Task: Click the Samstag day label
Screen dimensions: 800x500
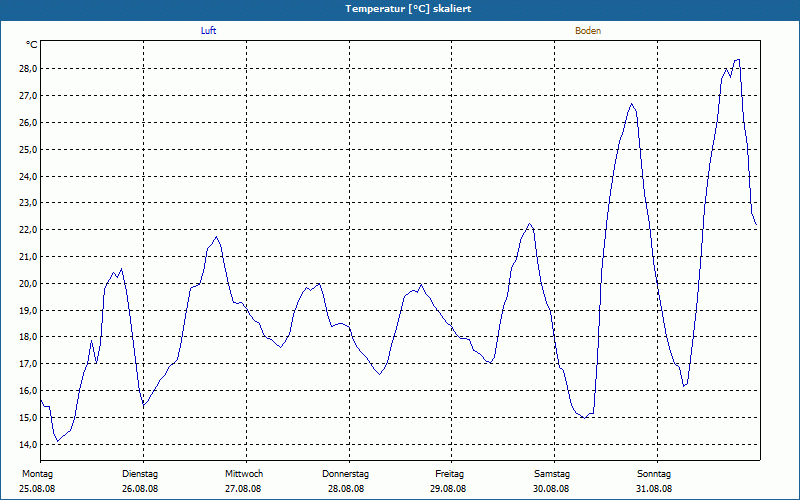Action: point(552,474)
